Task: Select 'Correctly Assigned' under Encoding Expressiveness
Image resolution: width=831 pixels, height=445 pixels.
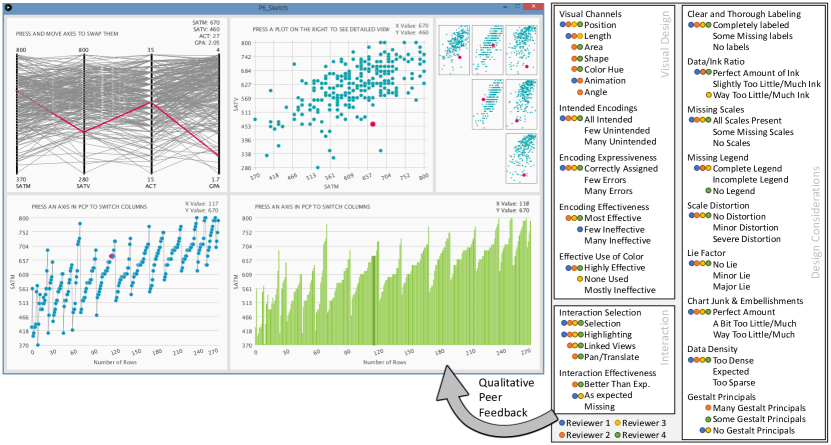Action: [x=621, y=168]
